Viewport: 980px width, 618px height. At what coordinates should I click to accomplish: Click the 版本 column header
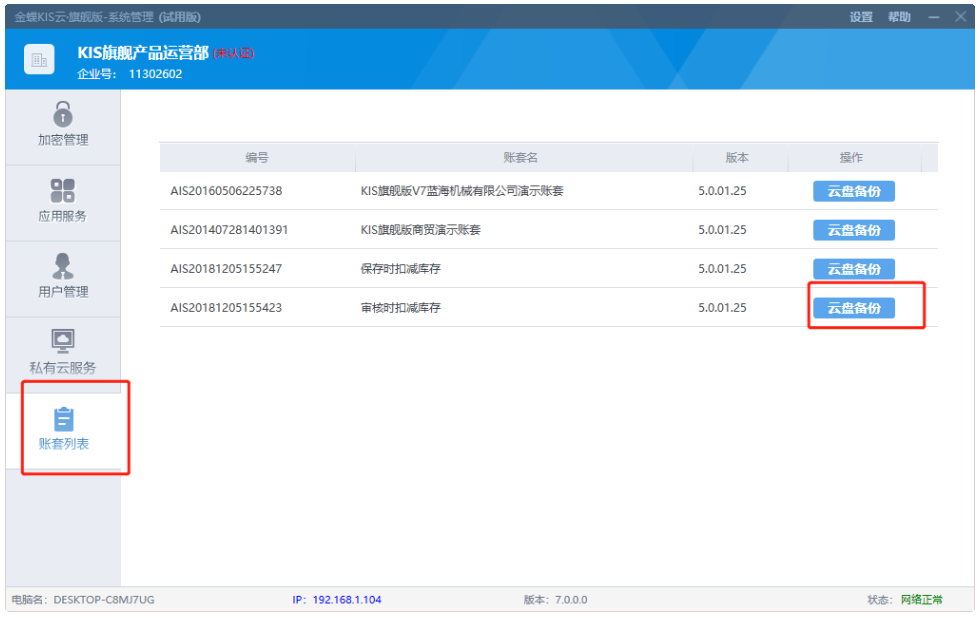737,158
